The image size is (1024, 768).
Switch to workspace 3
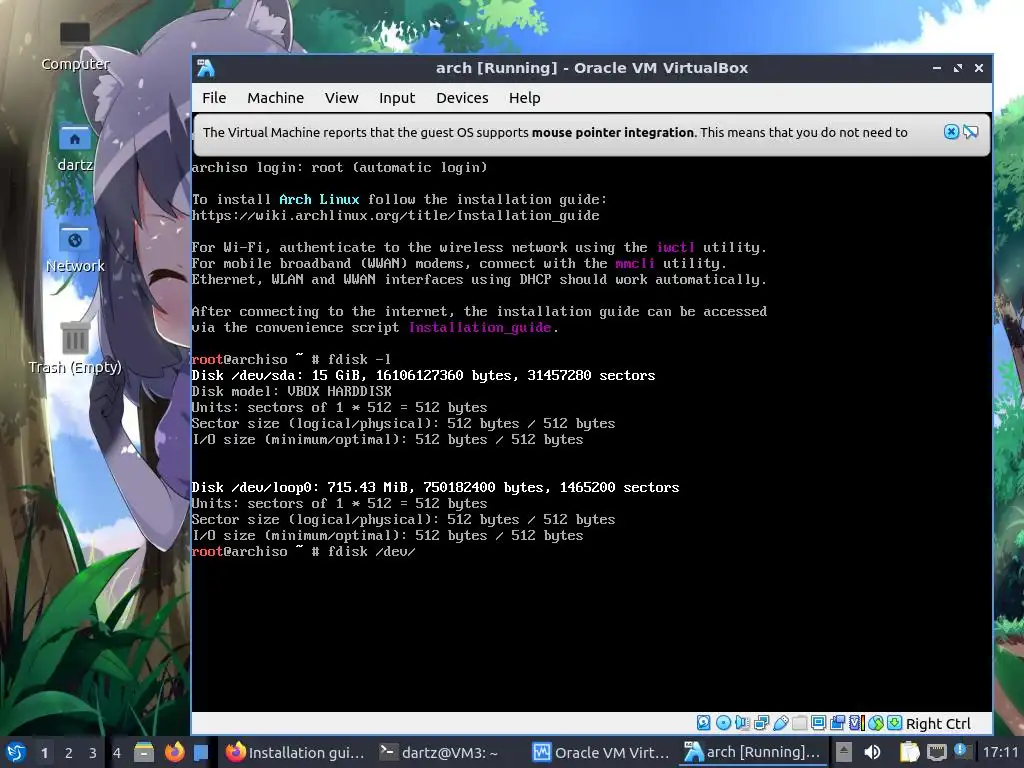(x=93, y=753)
